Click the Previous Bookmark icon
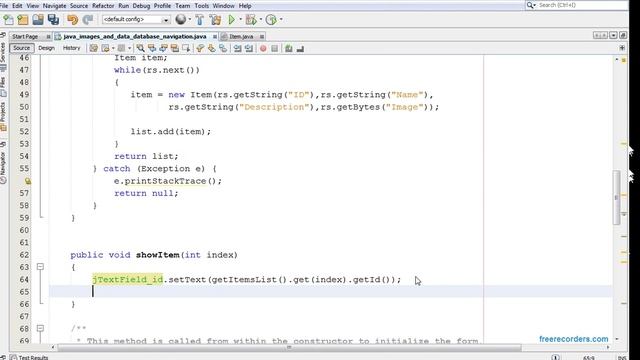Viewport: 640px width, 360px height. (200, 49)
